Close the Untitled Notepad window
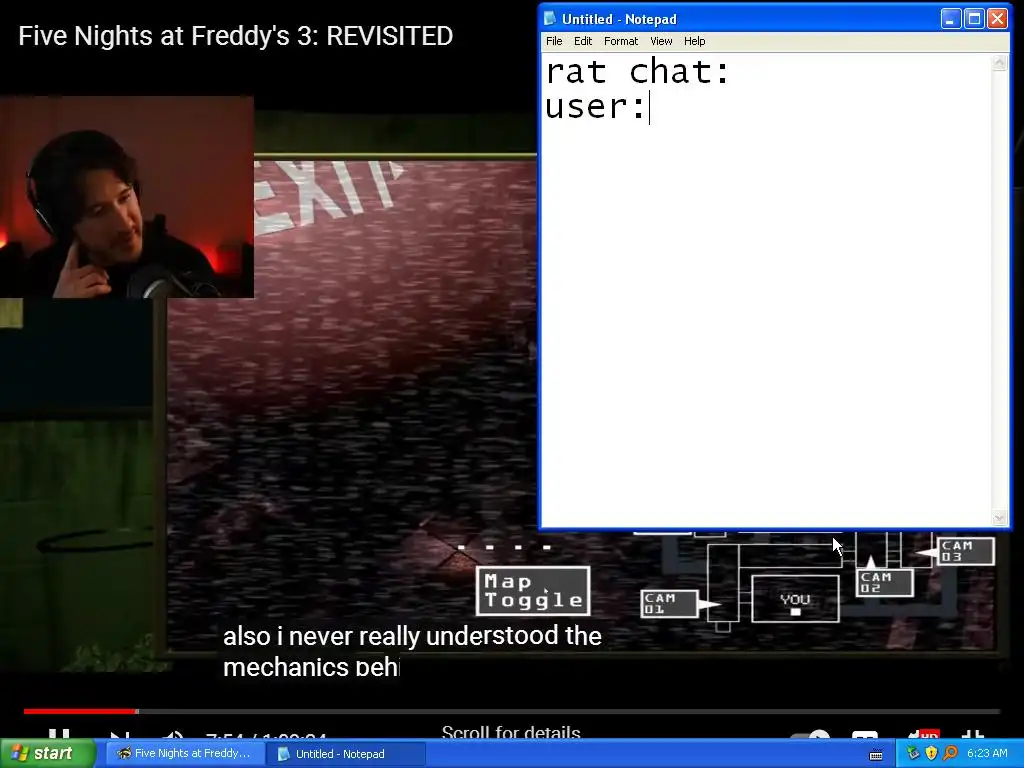1024x768 pixels. pos(997,18)
